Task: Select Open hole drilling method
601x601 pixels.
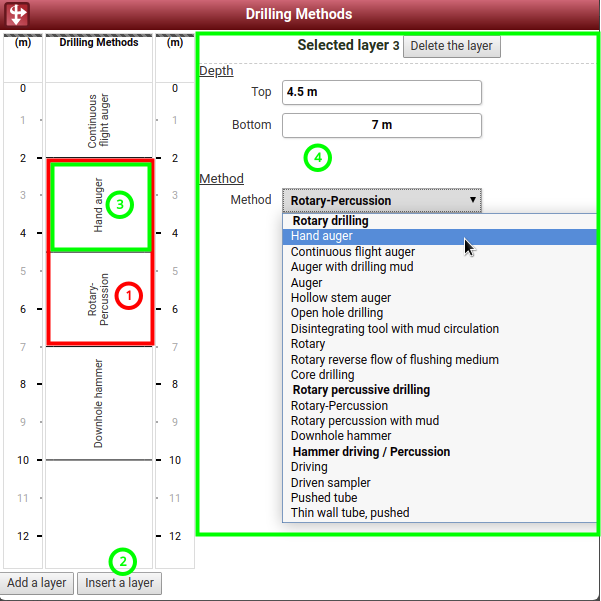Action: coord(336,313)
